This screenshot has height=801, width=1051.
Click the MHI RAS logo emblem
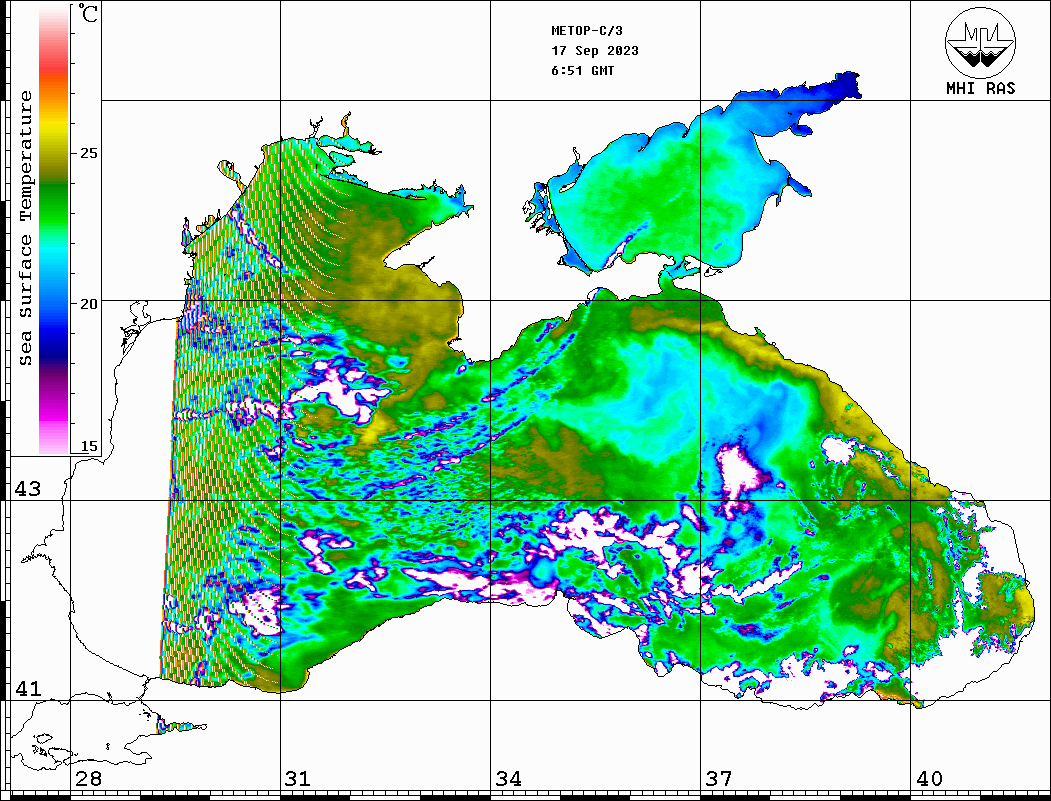[x=981, y=43]
